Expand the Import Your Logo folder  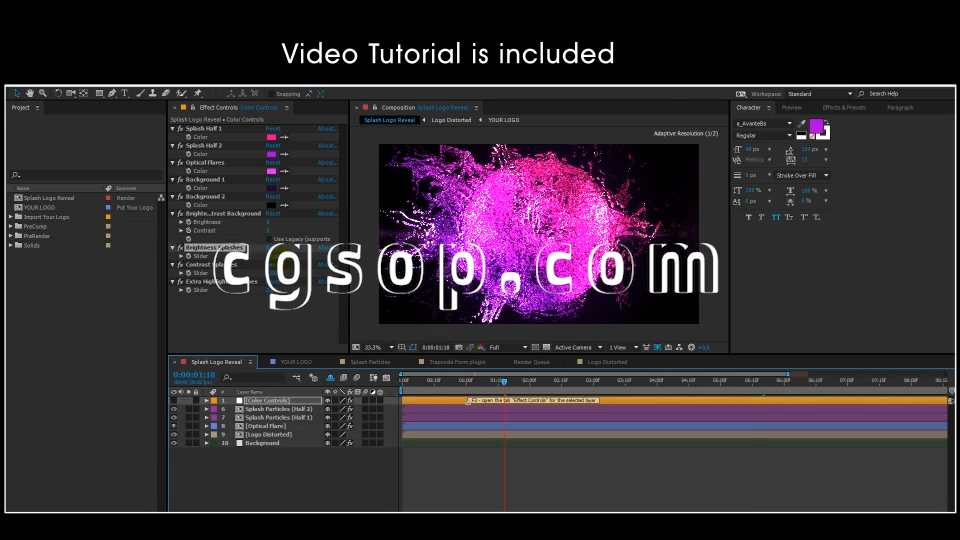click(10, 217)
